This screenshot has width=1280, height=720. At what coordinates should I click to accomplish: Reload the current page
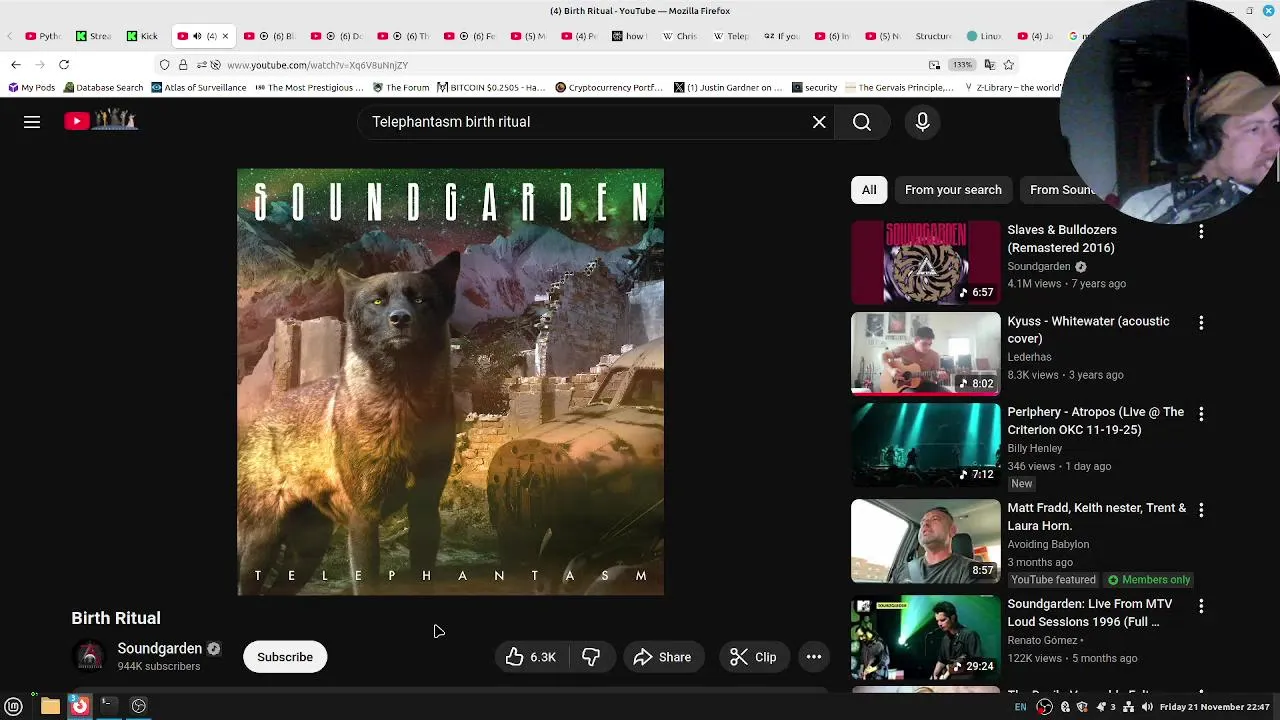coord(64,65)
